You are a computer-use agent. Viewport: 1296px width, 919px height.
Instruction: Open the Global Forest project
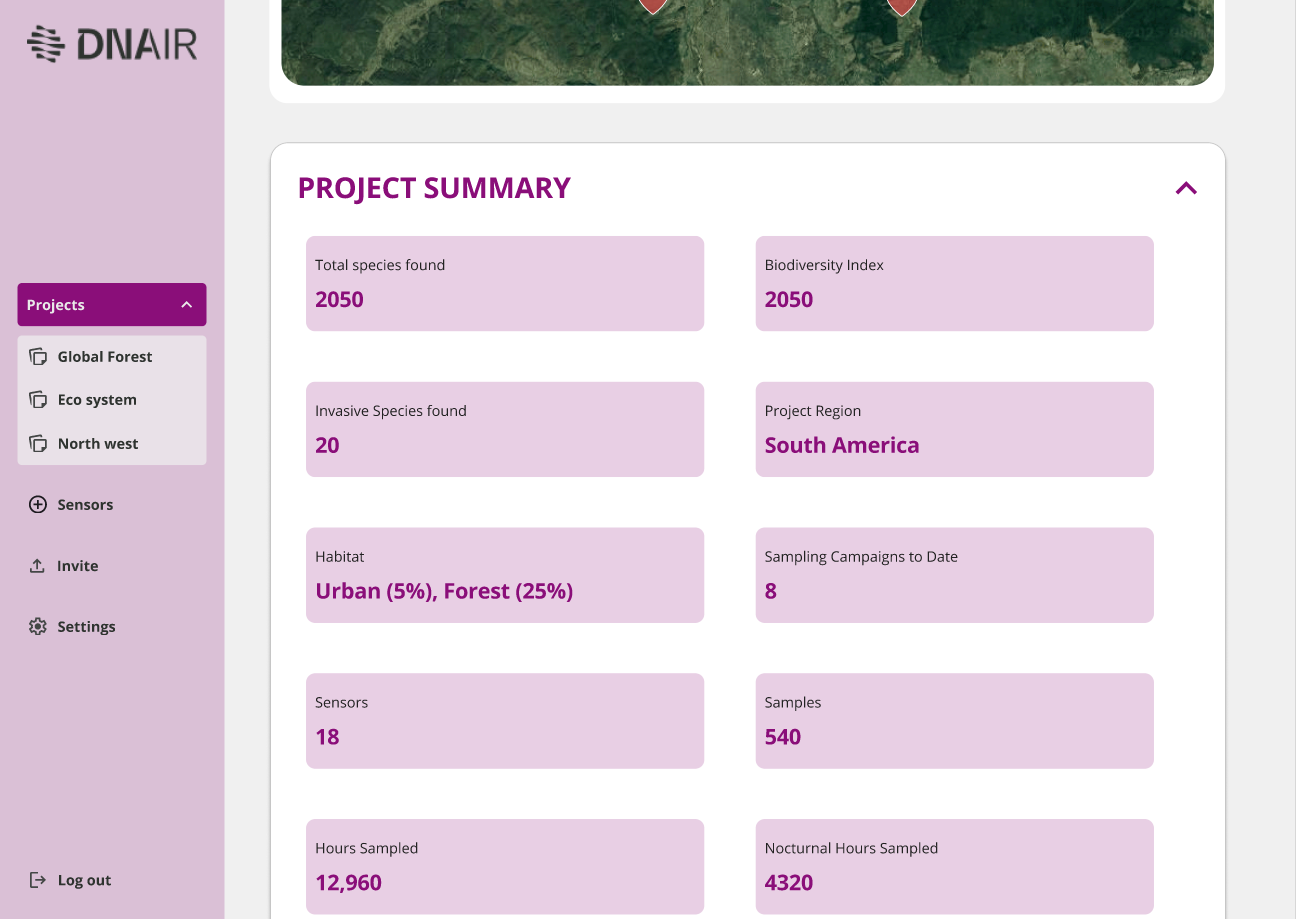point(105,357)
